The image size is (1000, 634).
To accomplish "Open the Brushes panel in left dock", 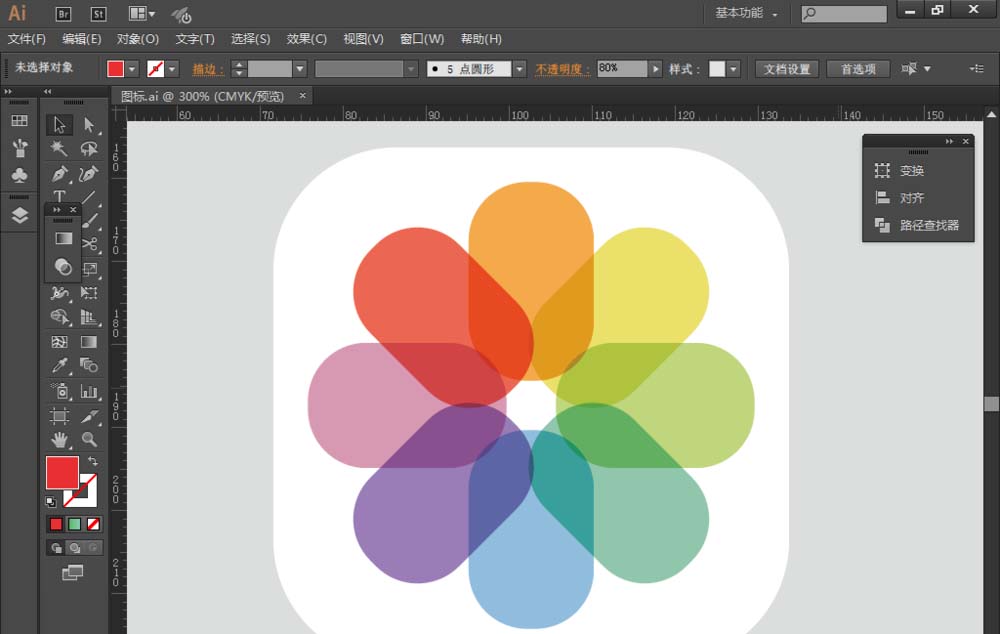I will click(x=19, y=148).
